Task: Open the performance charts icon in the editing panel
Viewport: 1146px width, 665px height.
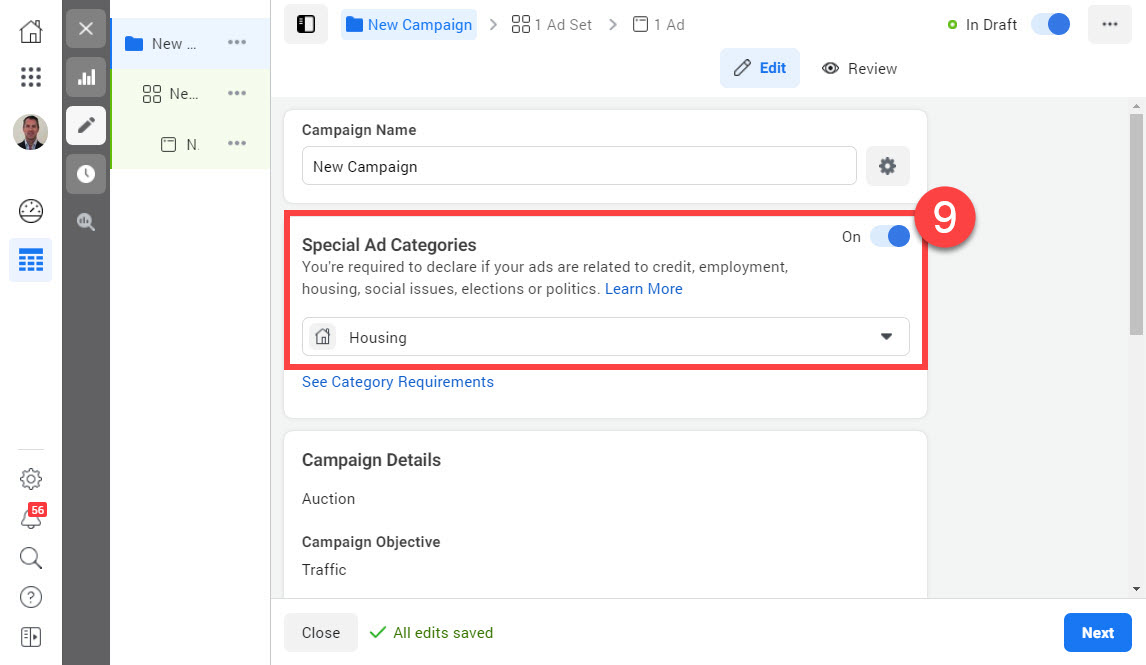Action: click(x=85, y=77)
